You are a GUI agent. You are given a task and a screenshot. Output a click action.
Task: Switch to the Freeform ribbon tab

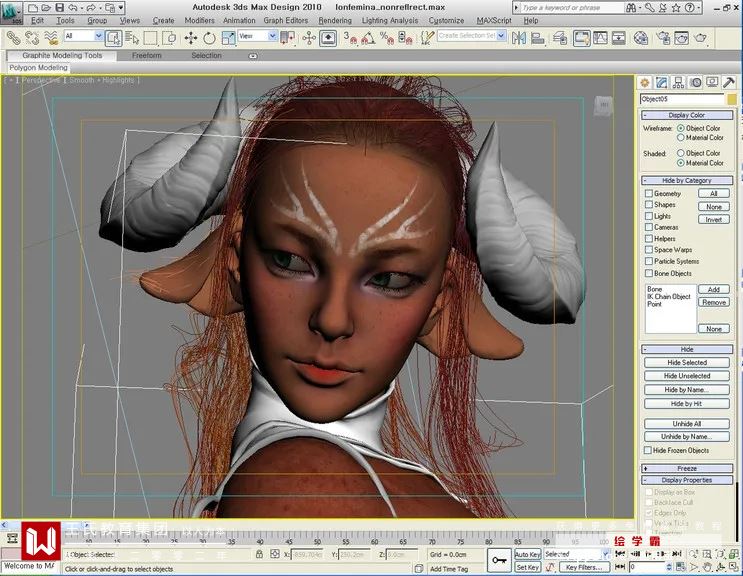[147, 55]
